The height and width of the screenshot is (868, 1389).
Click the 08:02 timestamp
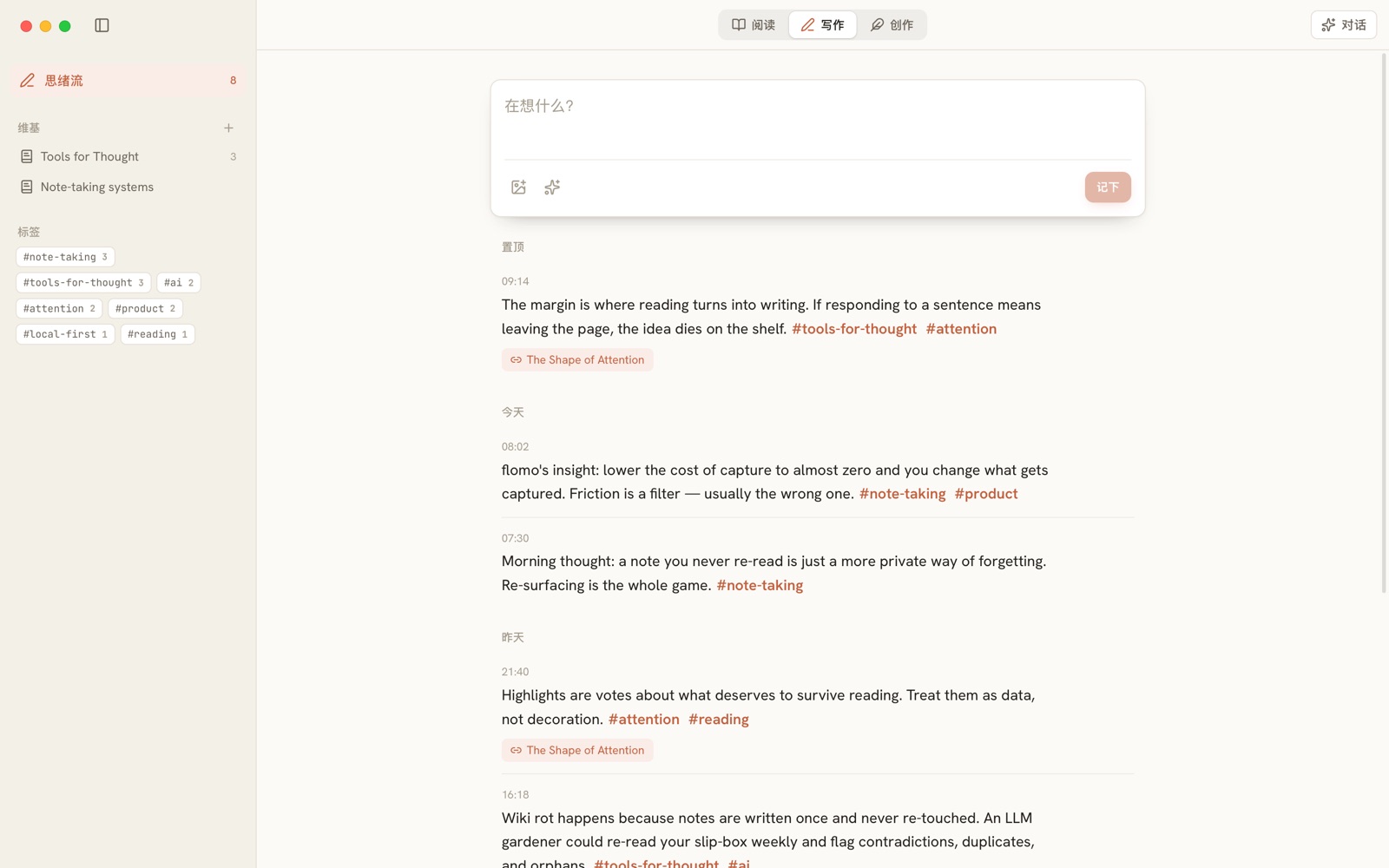pos(515,447)
